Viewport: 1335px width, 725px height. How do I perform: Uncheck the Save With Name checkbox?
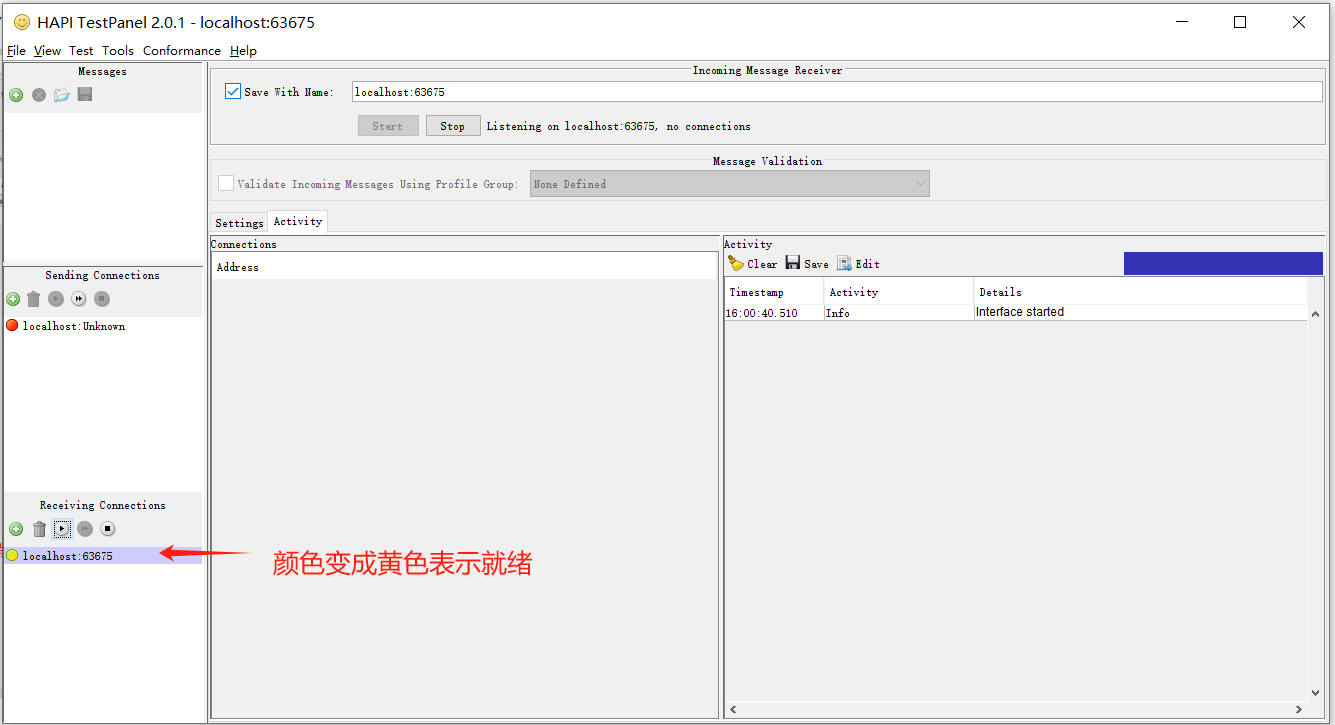click(x=233, y=92)
